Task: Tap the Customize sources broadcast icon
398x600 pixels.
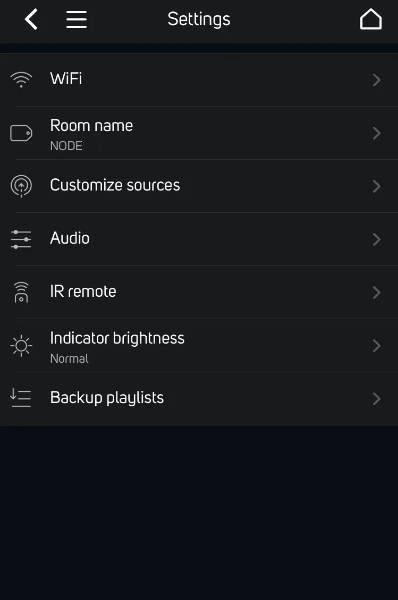Action: point(21,186)
